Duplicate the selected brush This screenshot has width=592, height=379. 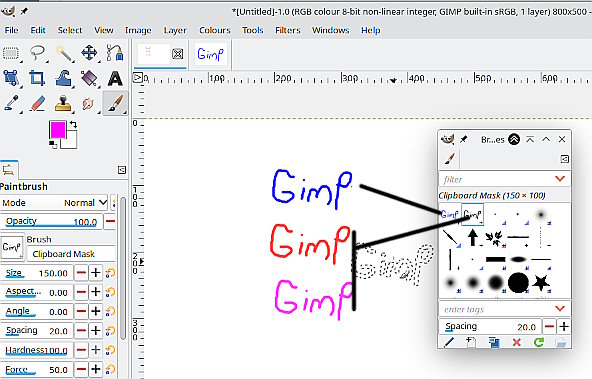pos(494,342)
